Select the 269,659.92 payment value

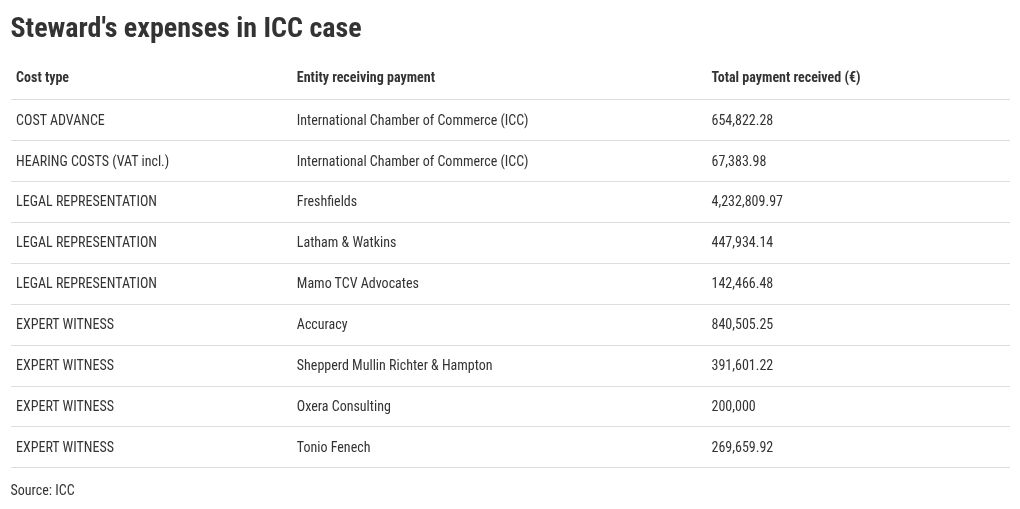(x=742, y=447)
